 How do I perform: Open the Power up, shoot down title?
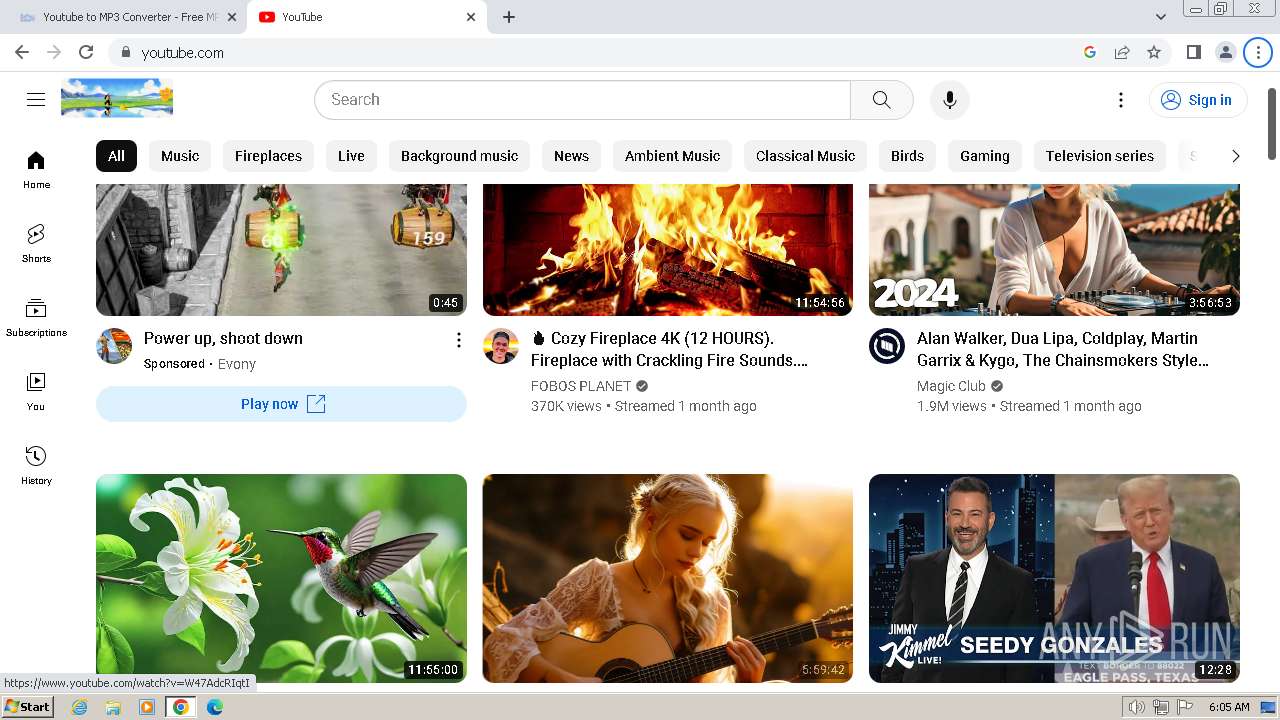[x=223, y=338]
